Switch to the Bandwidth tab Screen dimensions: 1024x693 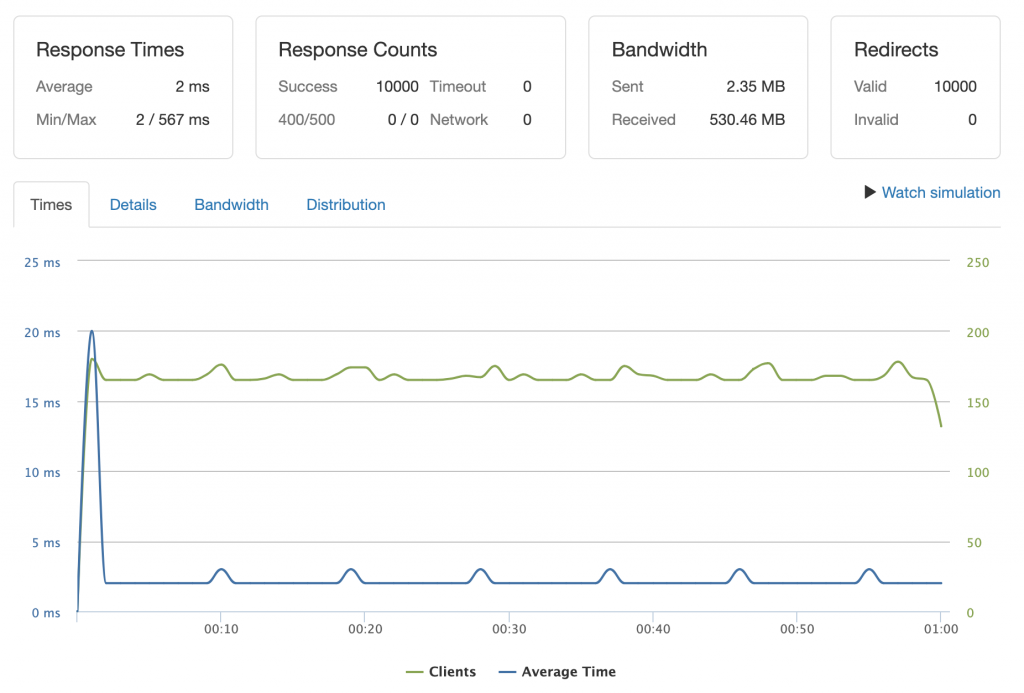(231, 205)
